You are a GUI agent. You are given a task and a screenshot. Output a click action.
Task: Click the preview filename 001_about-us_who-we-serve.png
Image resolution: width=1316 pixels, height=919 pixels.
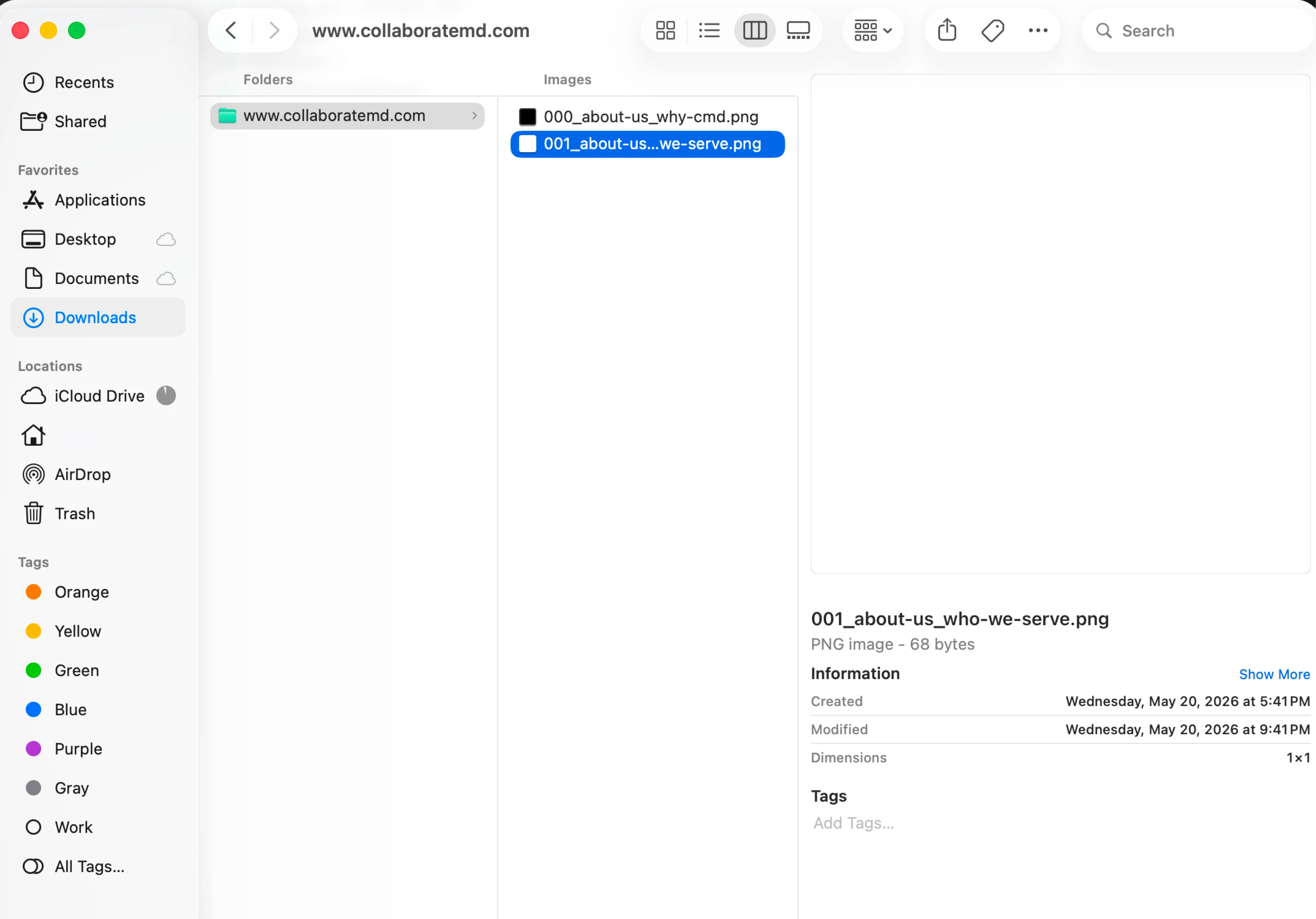(960, 619)
